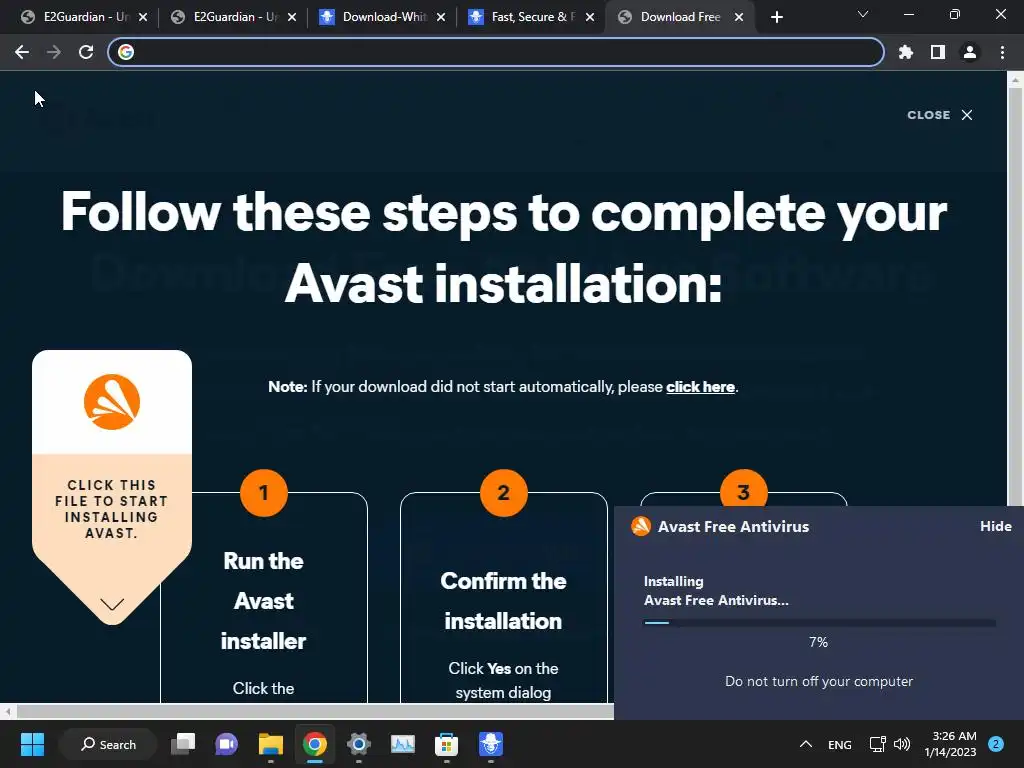
Task: Click the Chrome taskbar icon
Action: click(x=314, y=744)
